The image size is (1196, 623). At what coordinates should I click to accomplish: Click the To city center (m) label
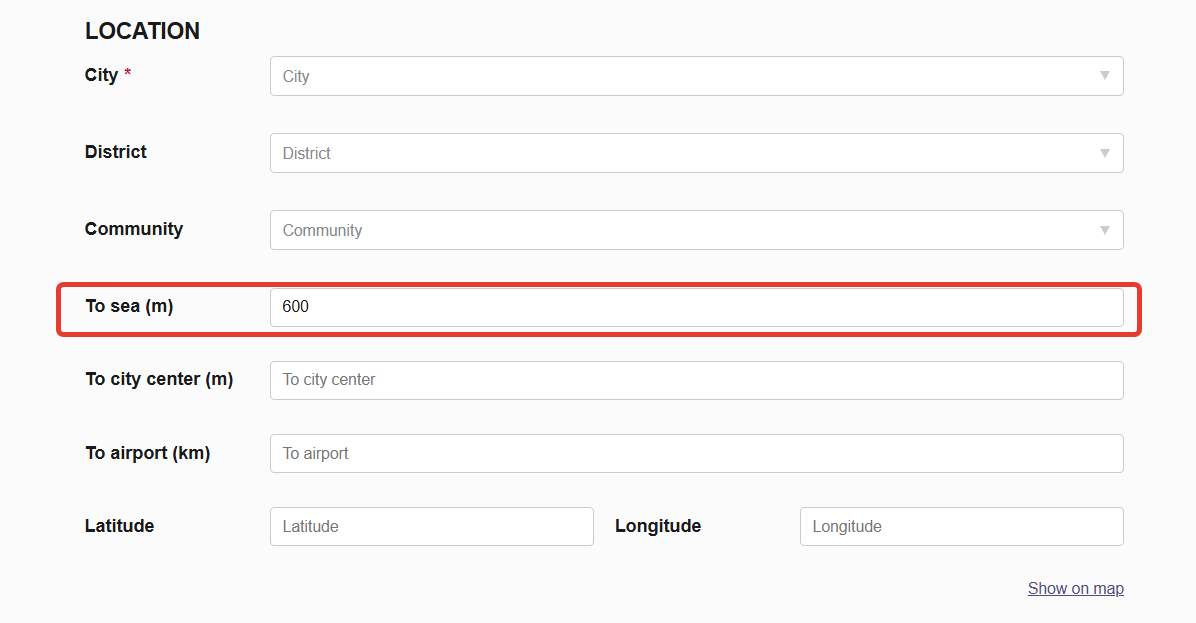tap(159, 379)
